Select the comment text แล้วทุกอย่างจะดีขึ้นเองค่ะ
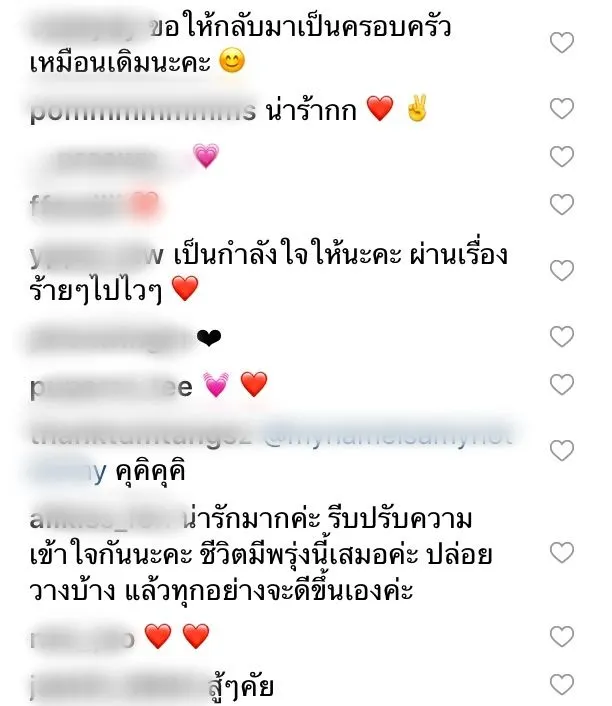612x706 pixels. click(268, 591)
